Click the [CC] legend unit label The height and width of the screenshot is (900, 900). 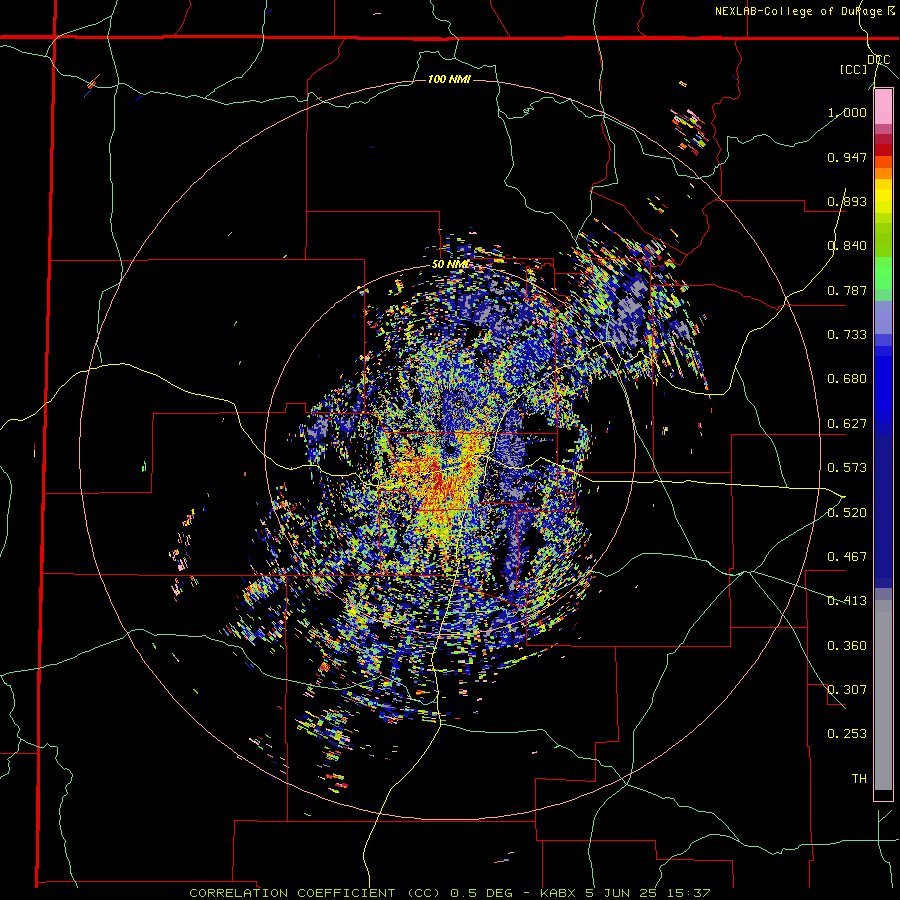pyautogui.click(x=854, y=69)
